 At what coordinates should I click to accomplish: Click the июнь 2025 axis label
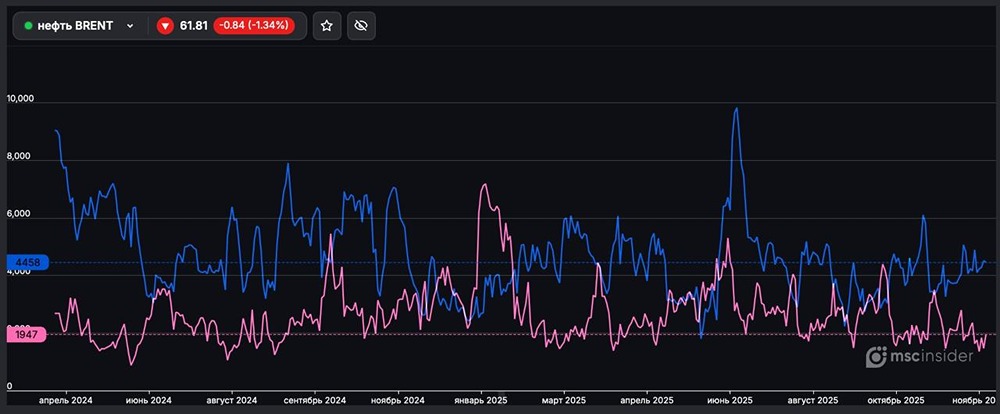click(x=730, y=400)
